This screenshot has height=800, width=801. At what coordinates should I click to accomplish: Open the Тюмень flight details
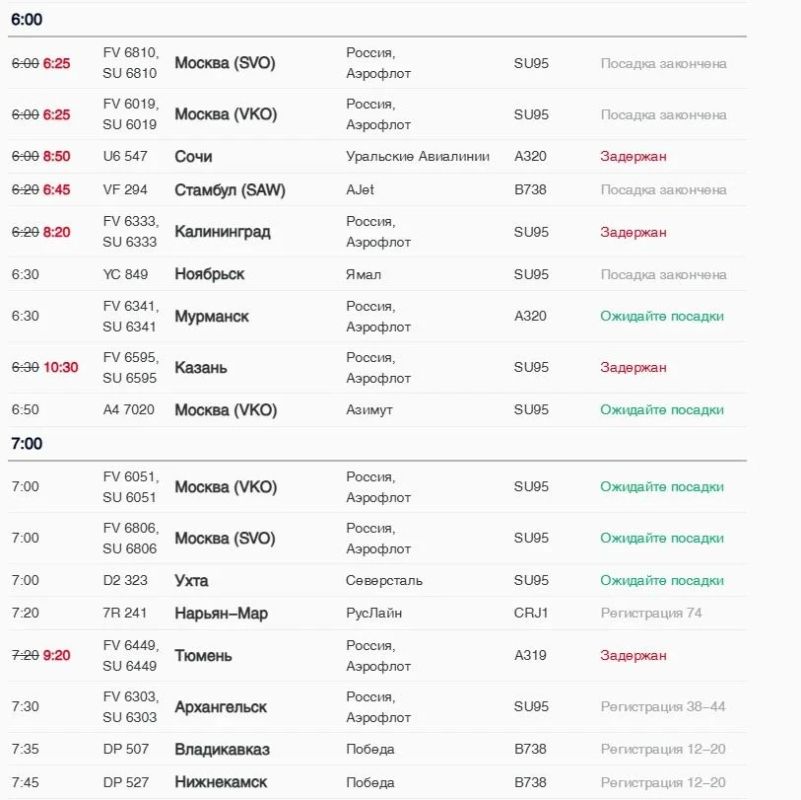point(377,655)
